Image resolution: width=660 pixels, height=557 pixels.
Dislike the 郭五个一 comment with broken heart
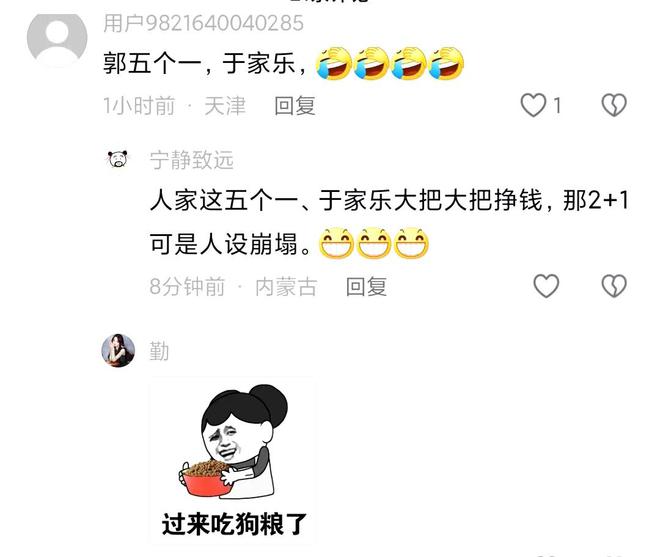[614, 105]
